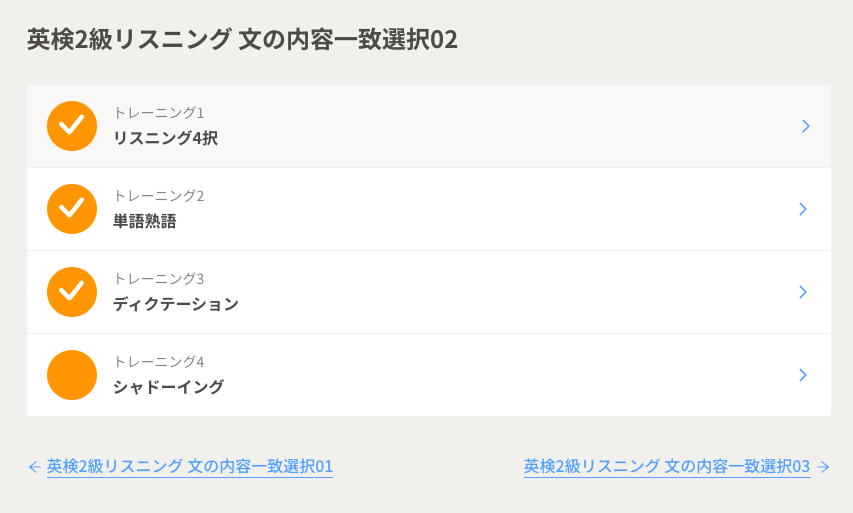Click right arrow icon after 選択03 link
Image resolution: width=853 pixels, height=513 pixels.
point(823,467)
